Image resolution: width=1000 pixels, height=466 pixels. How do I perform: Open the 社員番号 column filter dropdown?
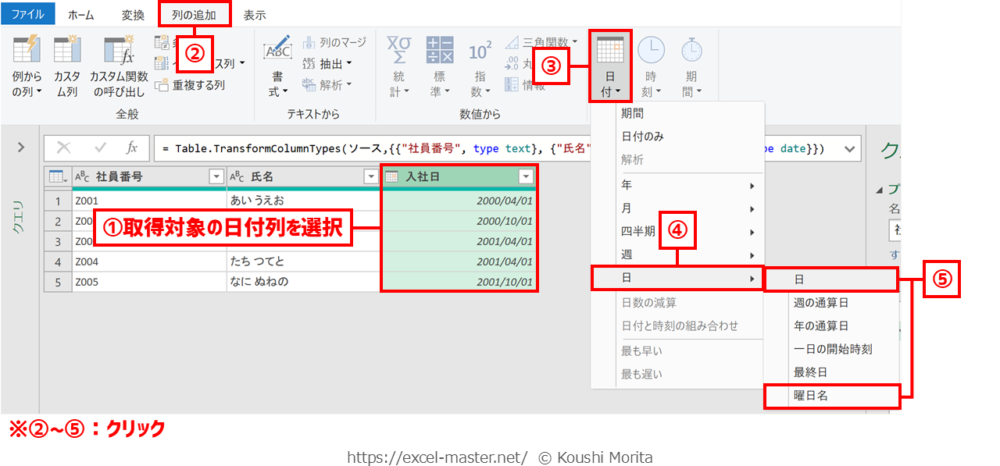pos(215,177)
